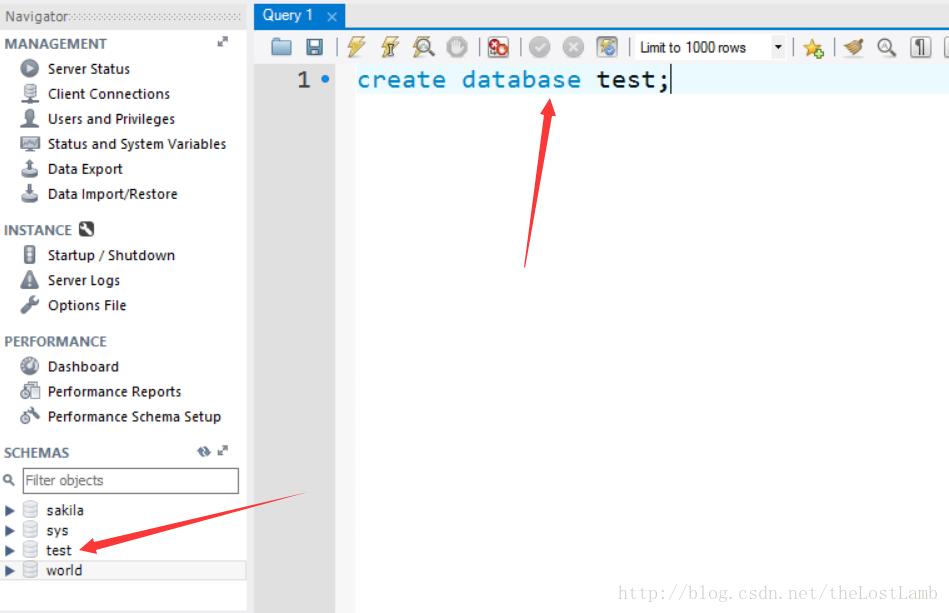The image size is (949, 613).
Task: Toggle invisible characters with the pilcrow icon
Action: point(919,47)
